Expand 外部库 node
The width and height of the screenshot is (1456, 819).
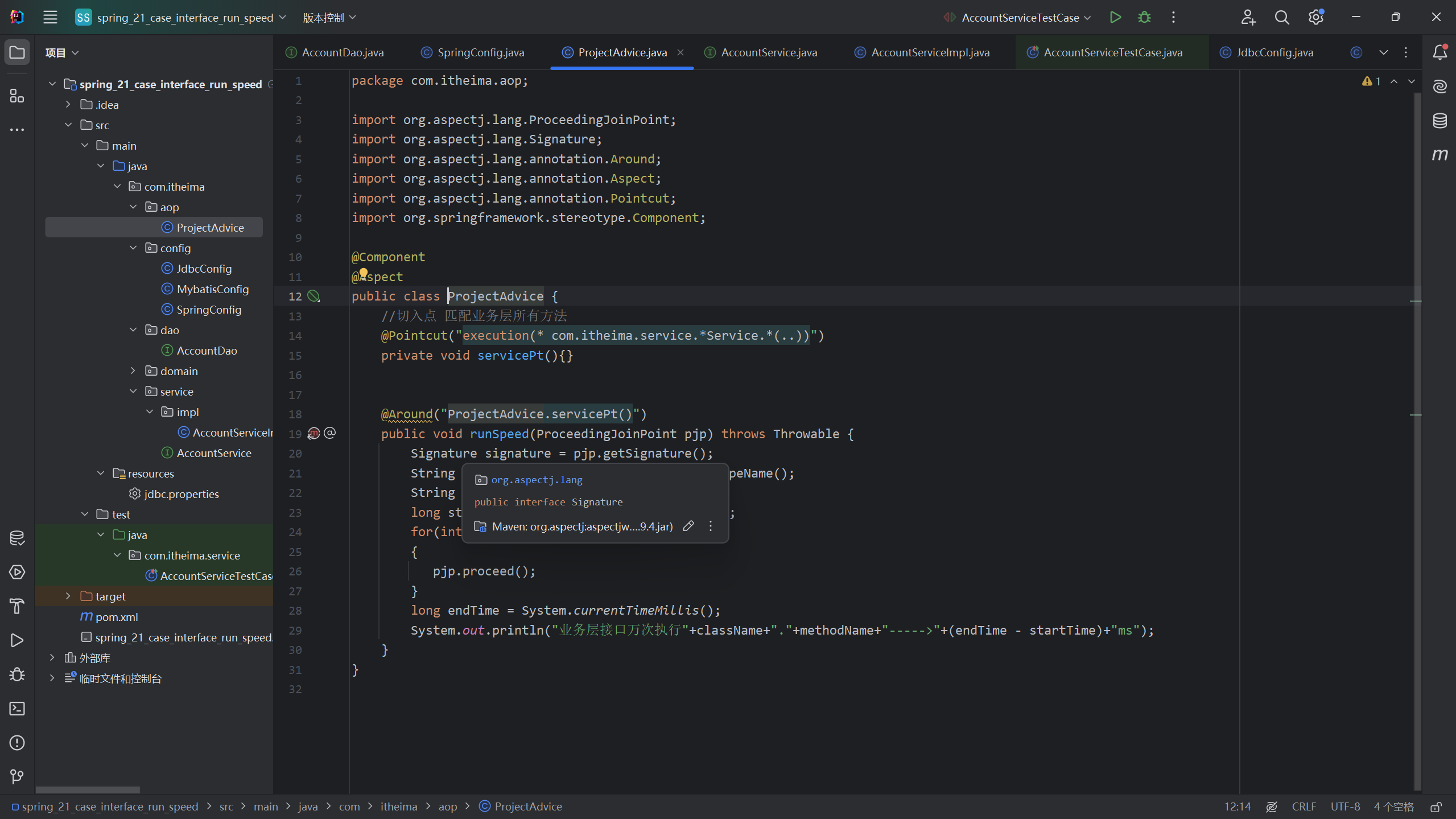52,658
